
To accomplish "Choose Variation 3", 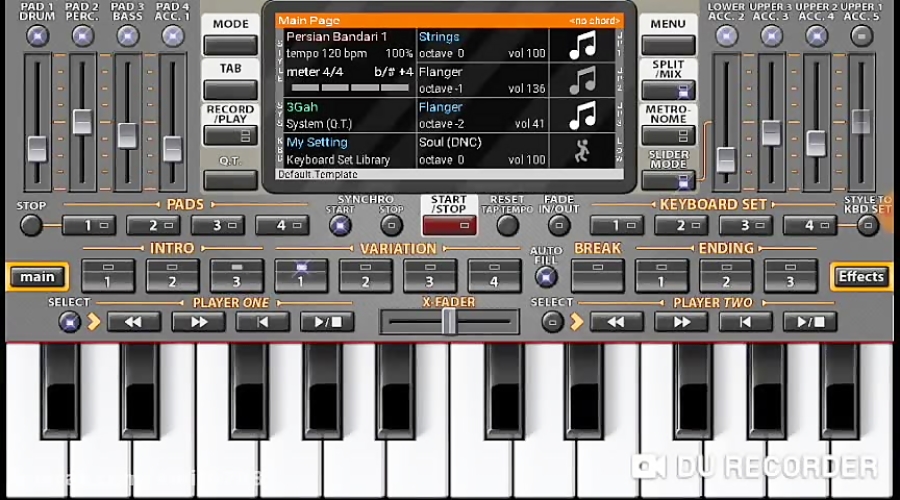I will coord(429,276).
